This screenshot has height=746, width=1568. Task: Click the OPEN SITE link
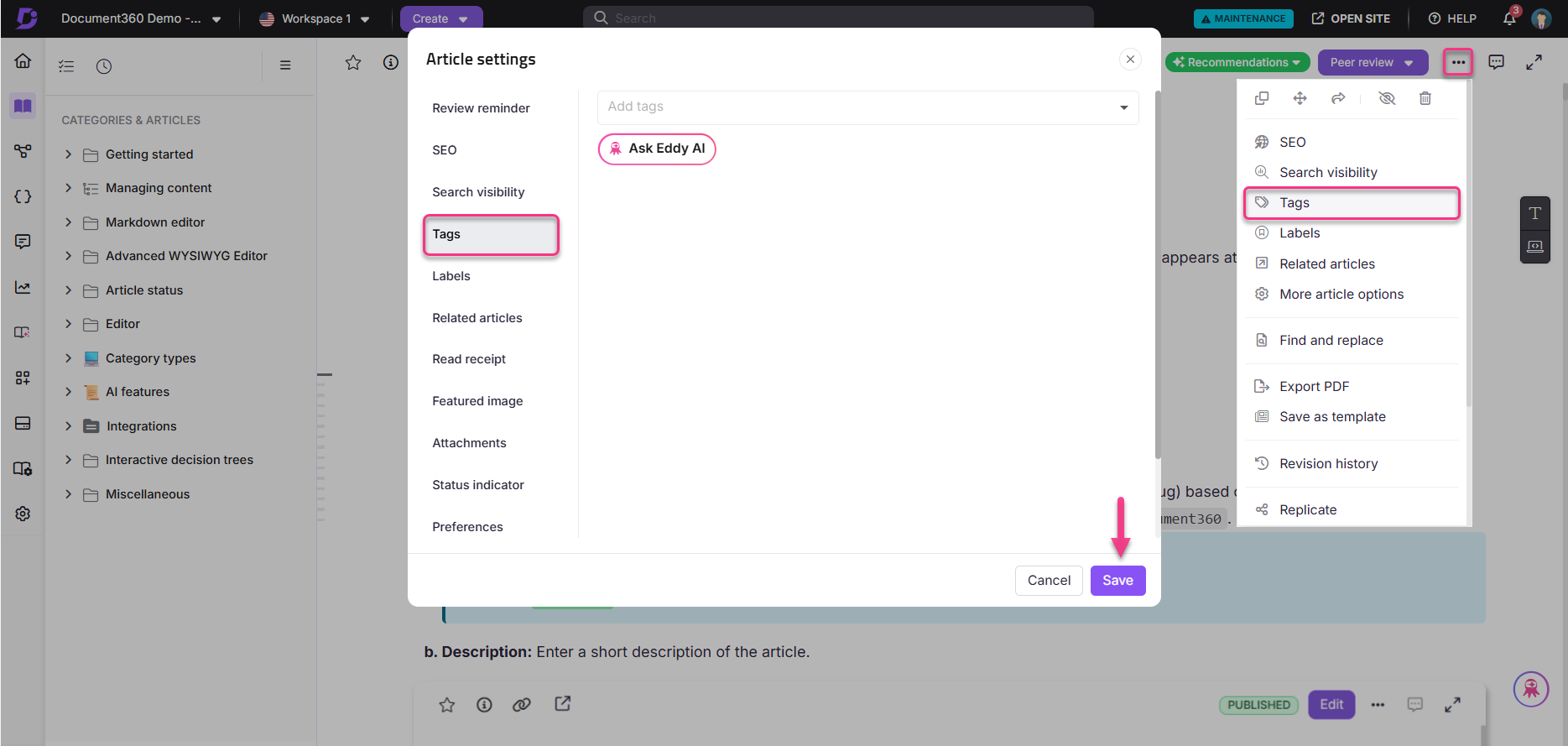pyautogui.click(x=1351, y=18)
